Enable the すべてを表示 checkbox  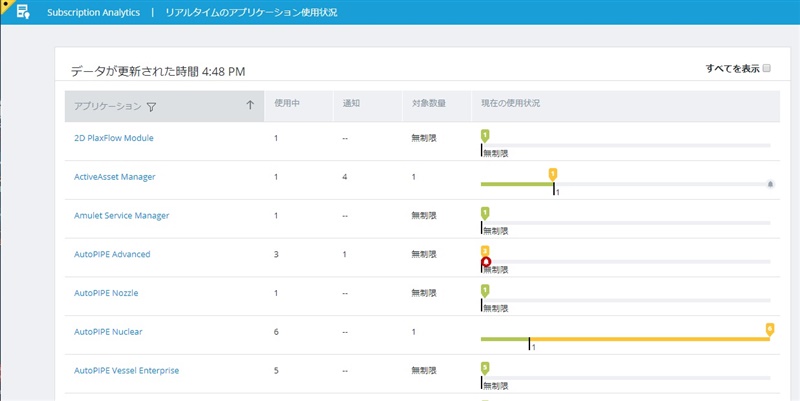767,69
